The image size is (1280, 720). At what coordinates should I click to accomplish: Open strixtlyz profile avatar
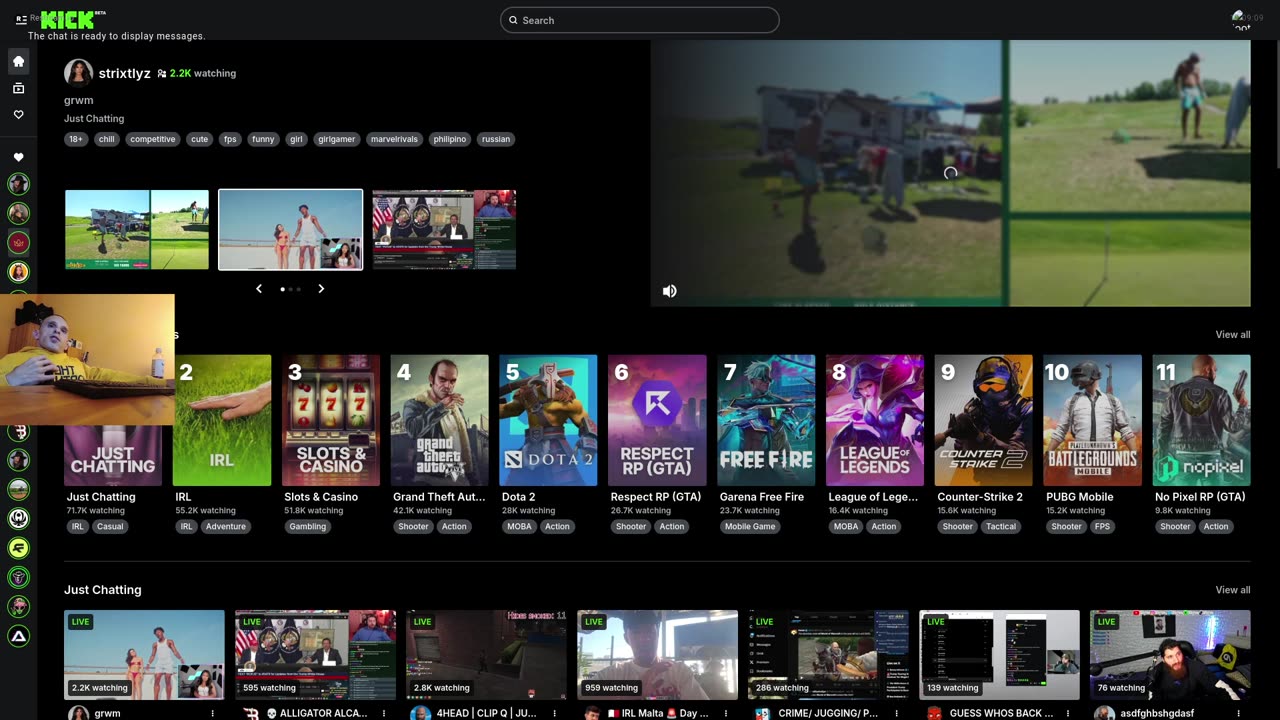[78, 73]
